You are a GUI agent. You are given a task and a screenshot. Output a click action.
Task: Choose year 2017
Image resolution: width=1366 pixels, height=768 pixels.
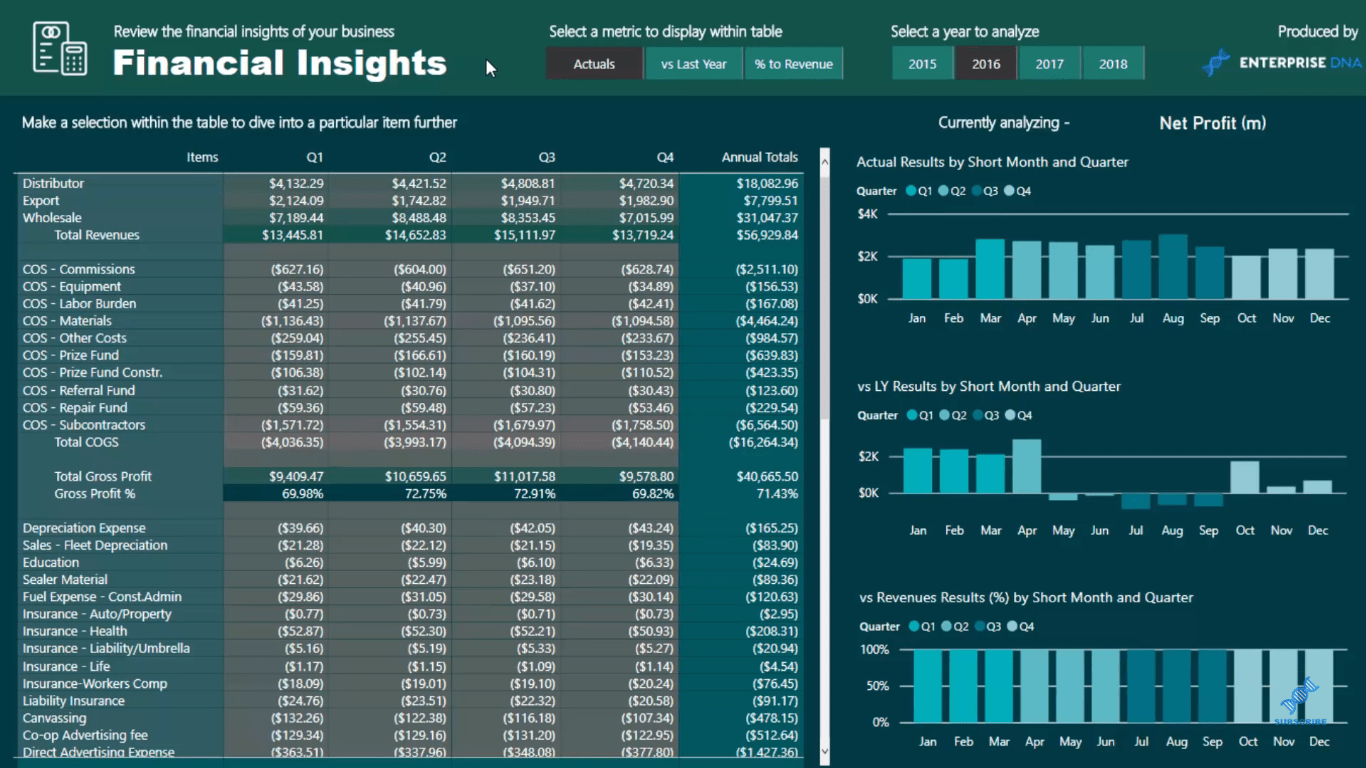1050,64
